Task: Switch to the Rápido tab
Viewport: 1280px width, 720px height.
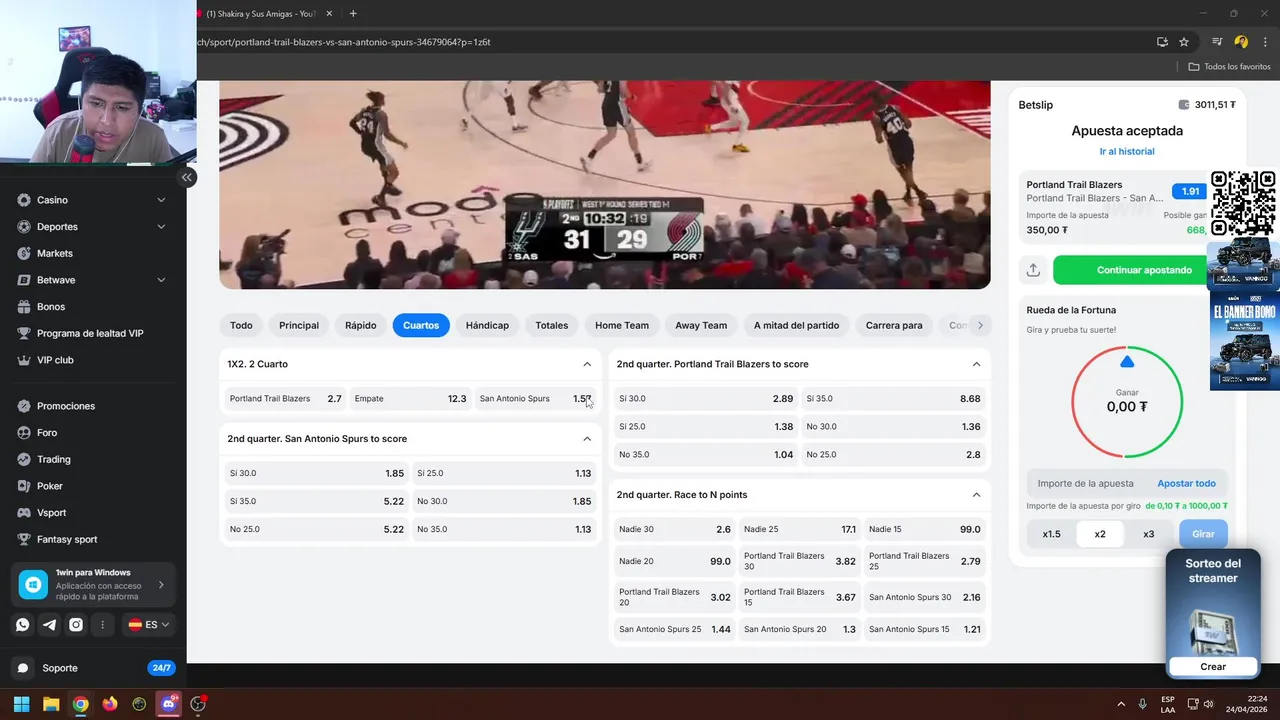Action: pyautogui.click(x=361, y=325)
